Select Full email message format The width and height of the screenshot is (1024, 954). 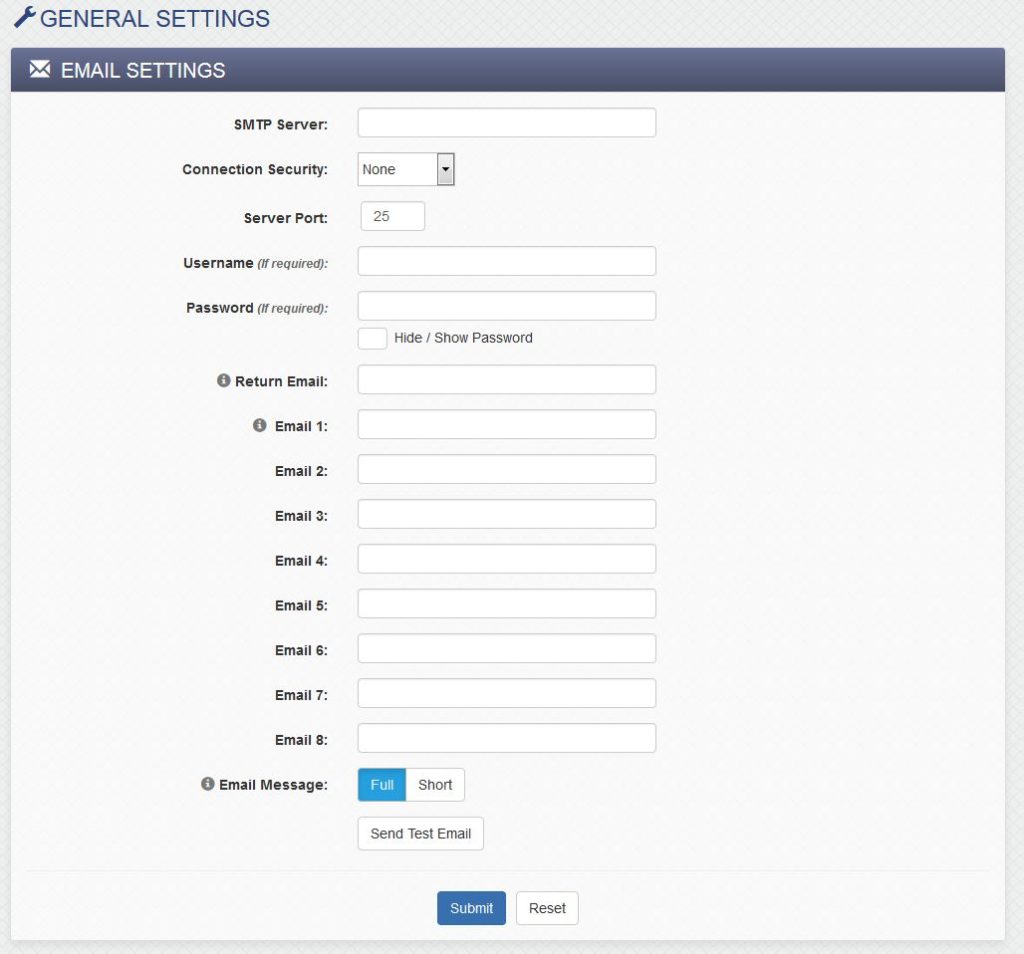pos(381,785)
